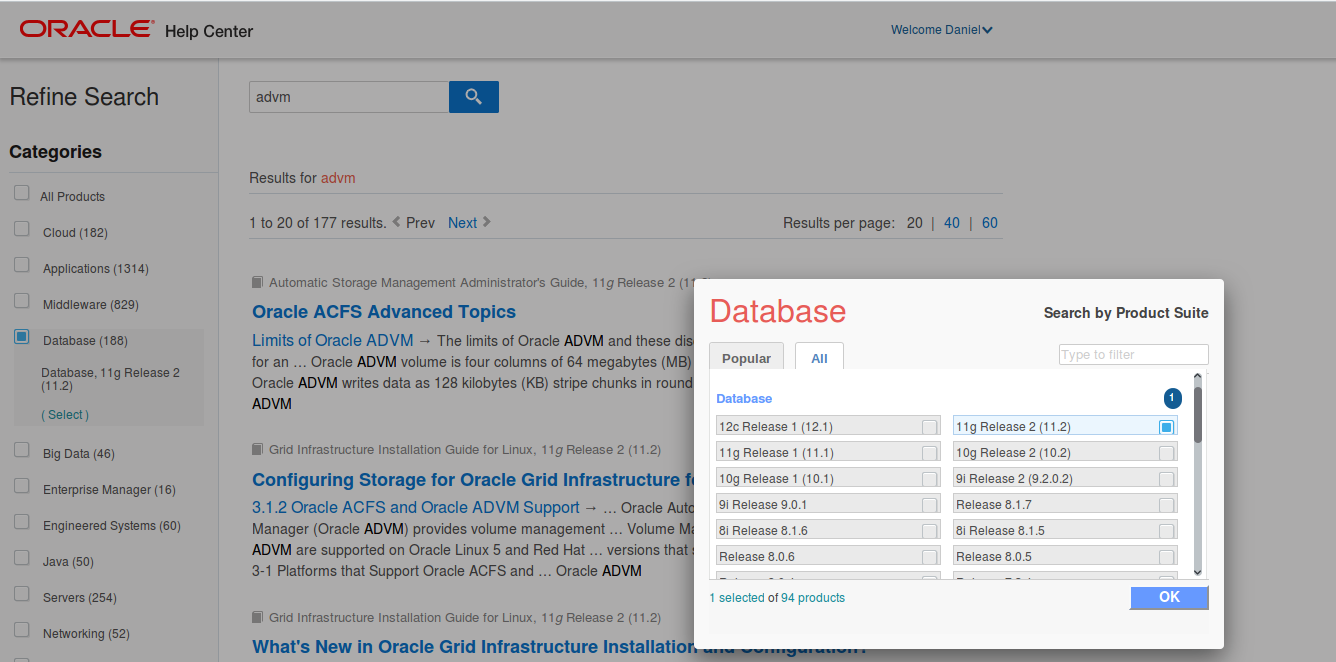Viewport: 1336px width, 662px height.
Task: Check the 10g Release 1 (10.1) box
Action: tap(930, 479)
